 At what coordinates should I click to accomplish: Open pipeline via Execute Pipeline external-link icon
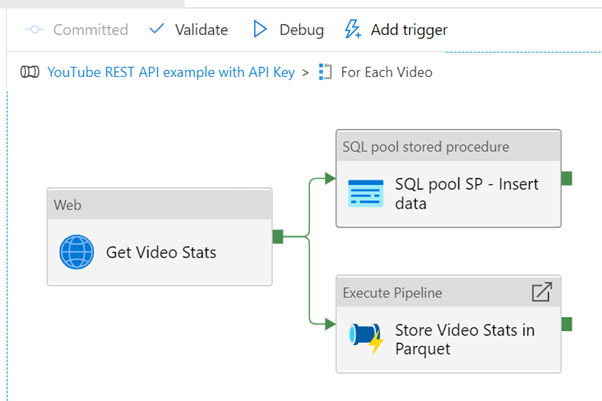pos(541,292)
